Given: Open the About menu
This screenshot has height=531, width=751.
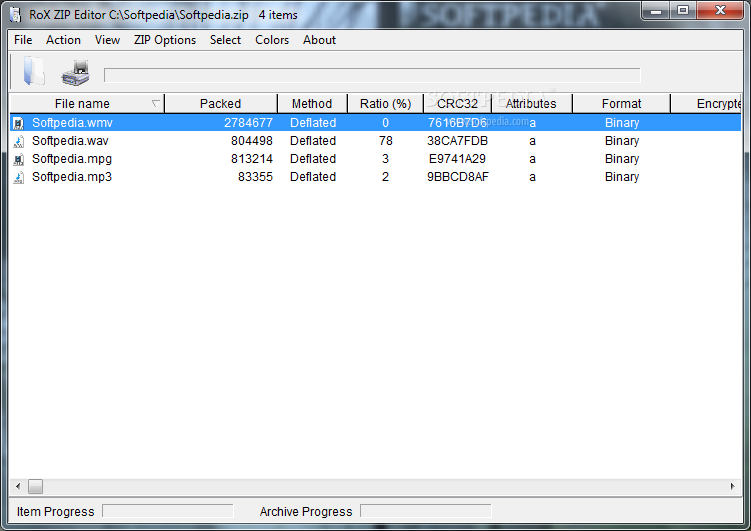Looking at the screenshot, I should (x=319, y=40).
